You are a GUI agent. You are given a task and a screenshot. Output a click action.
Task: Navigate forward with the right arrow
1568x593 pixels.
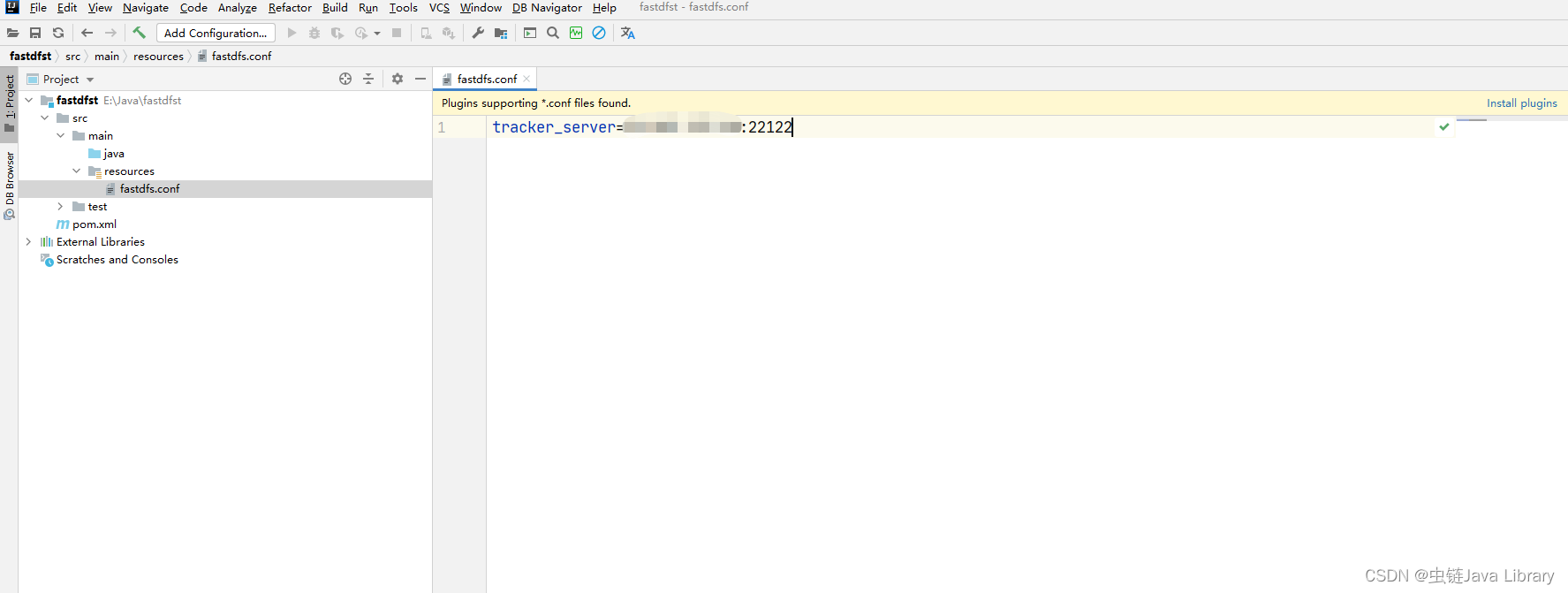coord(110,33)
